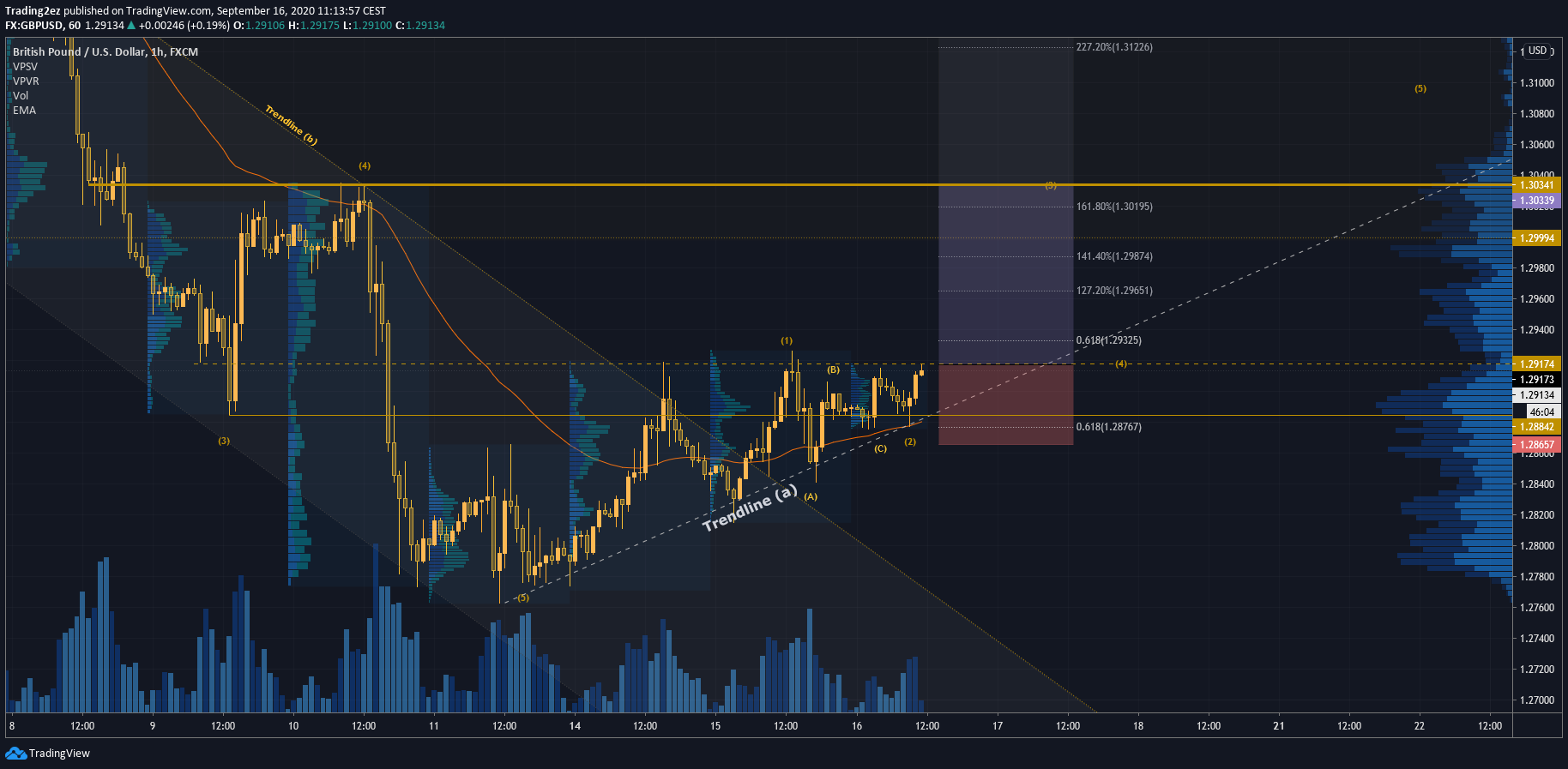The width and height of the screenshot is (1568, 769).
Task: Click the 1.27000 price scale tick
Action: tap(1536, 700)
